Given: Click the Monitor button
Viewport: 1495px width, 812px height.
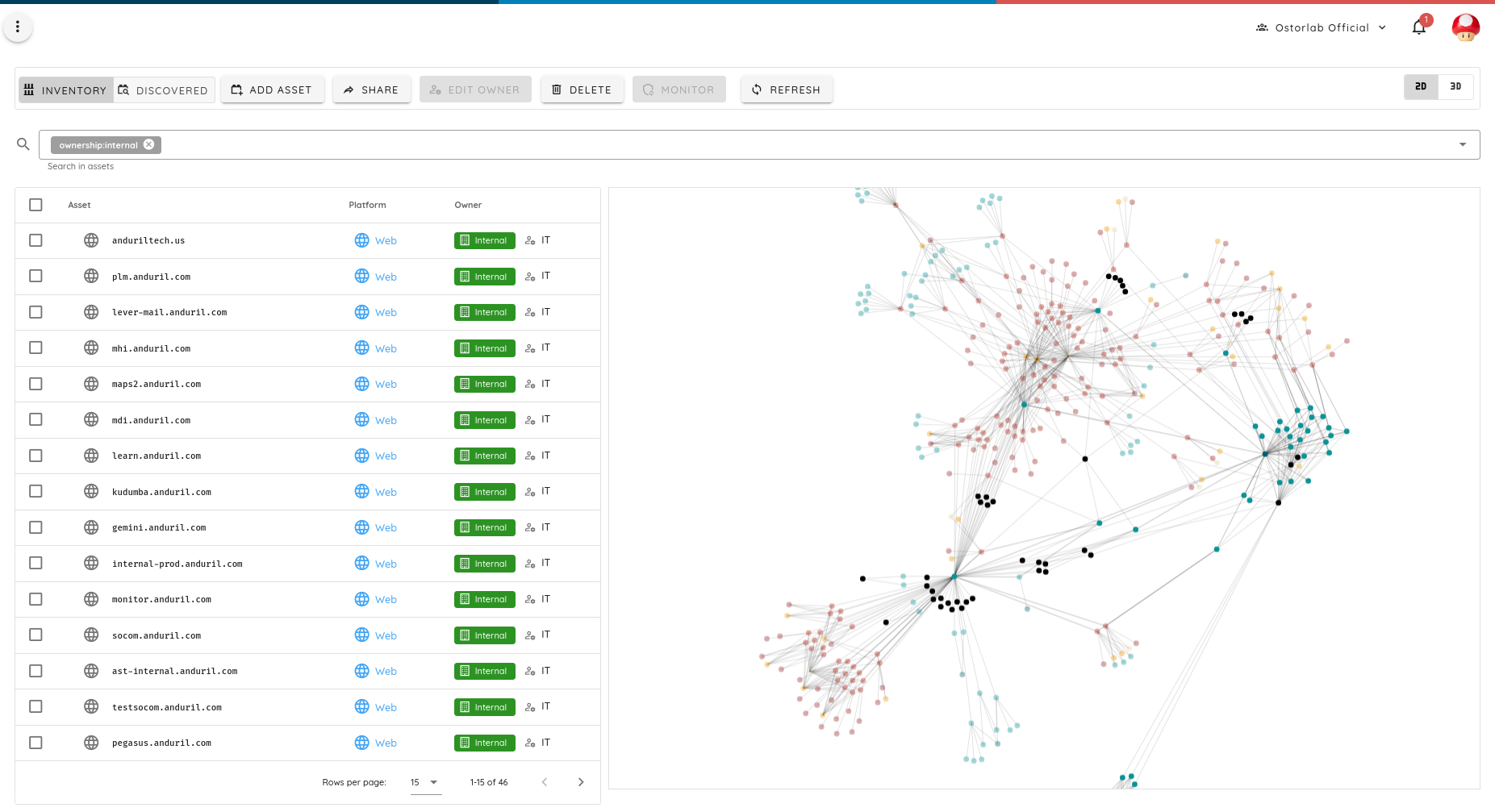Looking at the screenshot, I should [x=679, y=90].
